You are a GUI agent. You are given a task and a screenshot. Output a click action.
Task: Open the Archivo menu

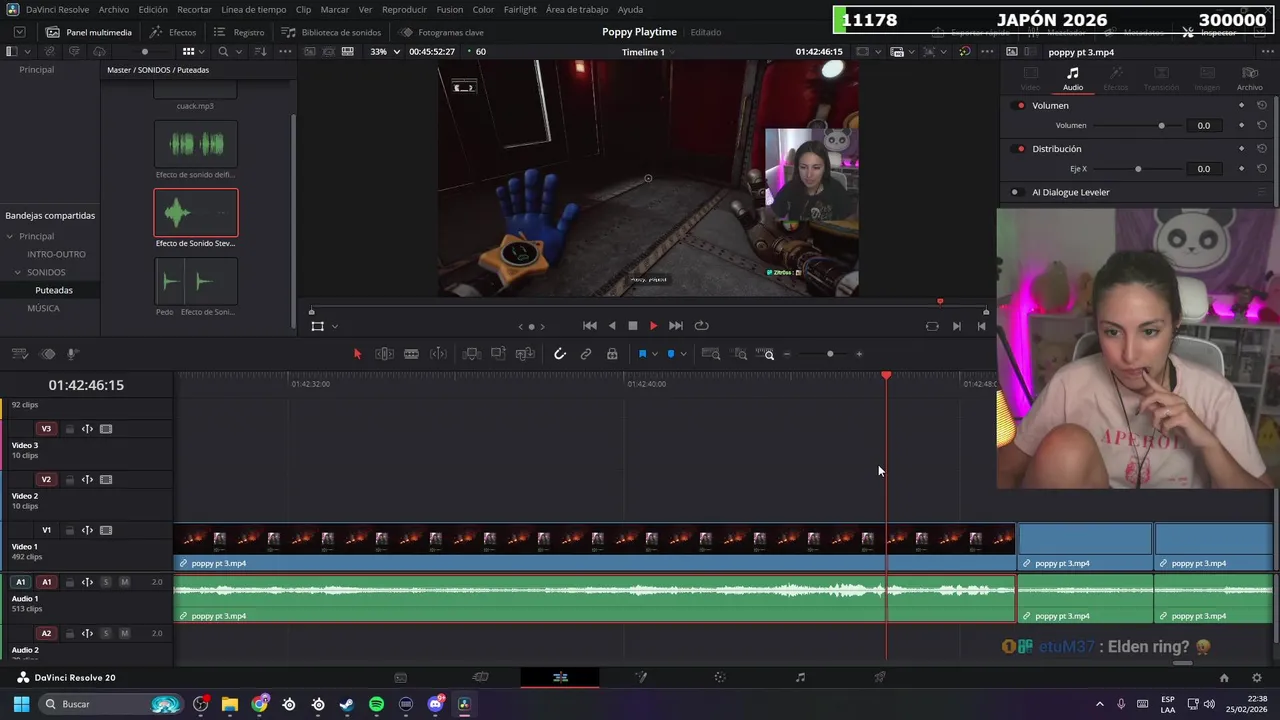113,10
